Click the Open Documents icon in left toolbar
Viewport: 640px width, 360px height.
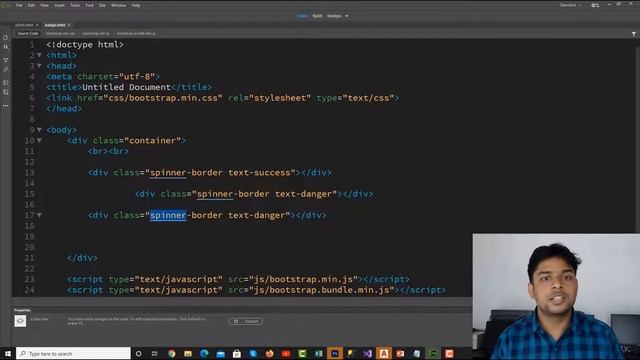(6, 38)
